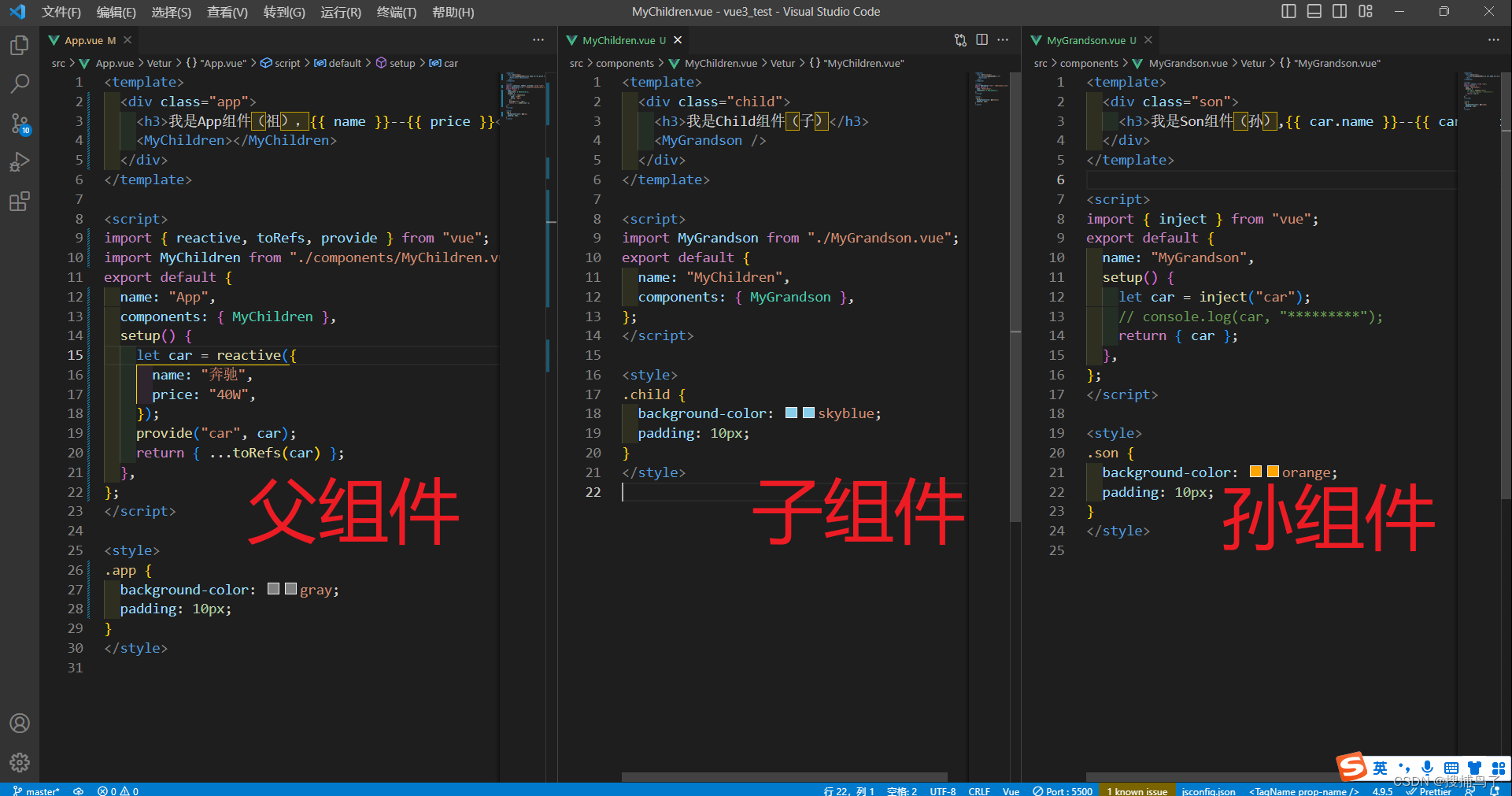Click the master* branch in status bar
Screen dimensions: 1512x796
point(36,790)
